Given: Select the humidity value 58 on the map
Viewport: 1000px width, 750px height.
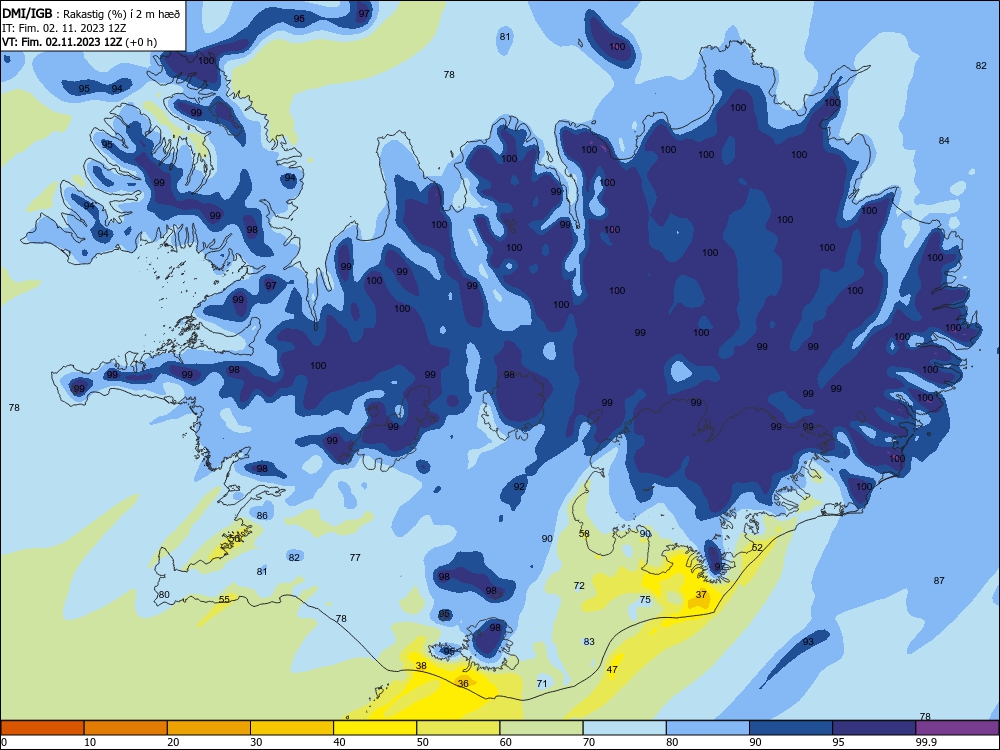Looking at the screenshot, I should 584,534.
